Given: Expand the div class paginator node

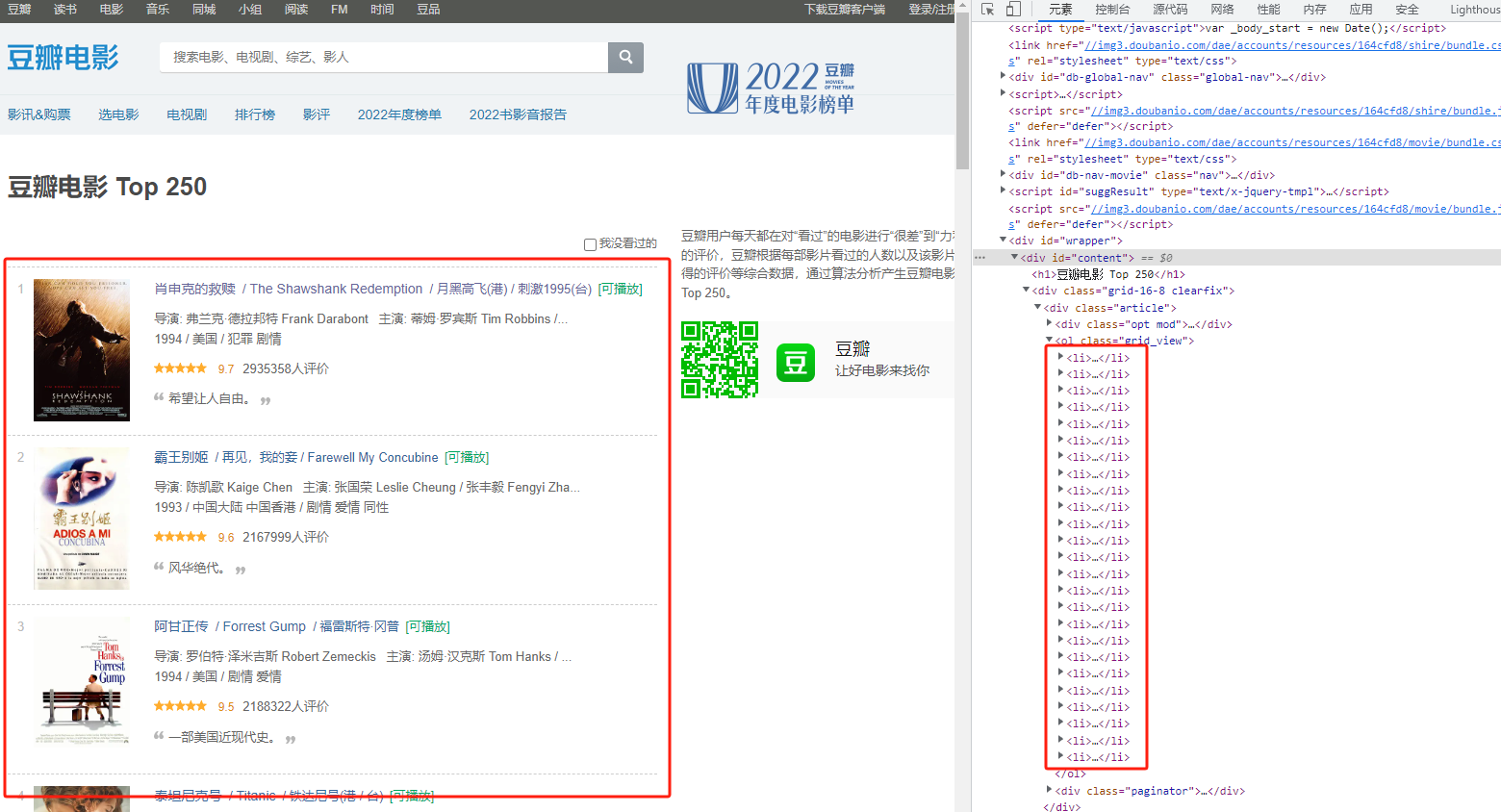Looking at the screenshot, I should (1050, 790).
